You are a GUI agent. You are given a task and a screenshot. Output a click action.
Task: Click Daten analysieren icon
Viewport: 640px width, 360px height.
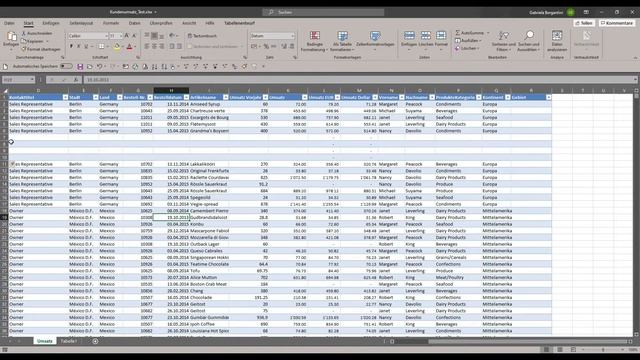pyautogui.click(x=557, y=36)
